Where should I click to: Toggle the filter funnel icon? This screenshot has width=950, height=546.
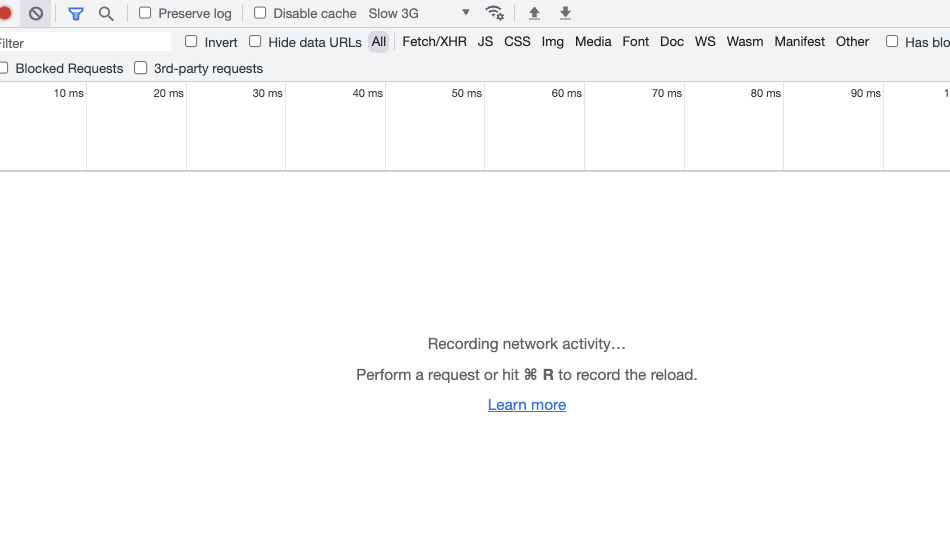coord(76,13)
